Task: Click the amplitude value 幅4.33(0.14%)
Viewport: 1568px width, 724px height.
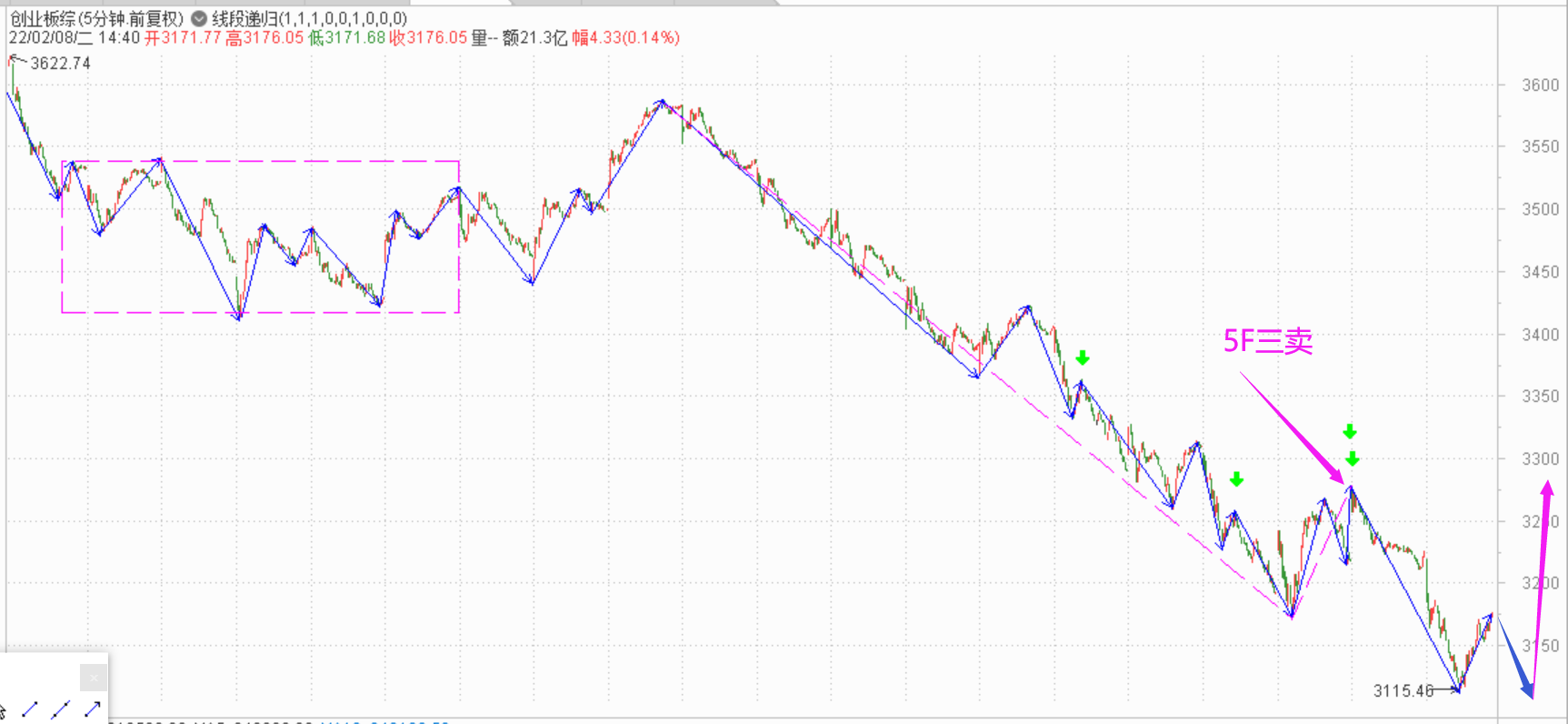Action: tap(625, 37)
